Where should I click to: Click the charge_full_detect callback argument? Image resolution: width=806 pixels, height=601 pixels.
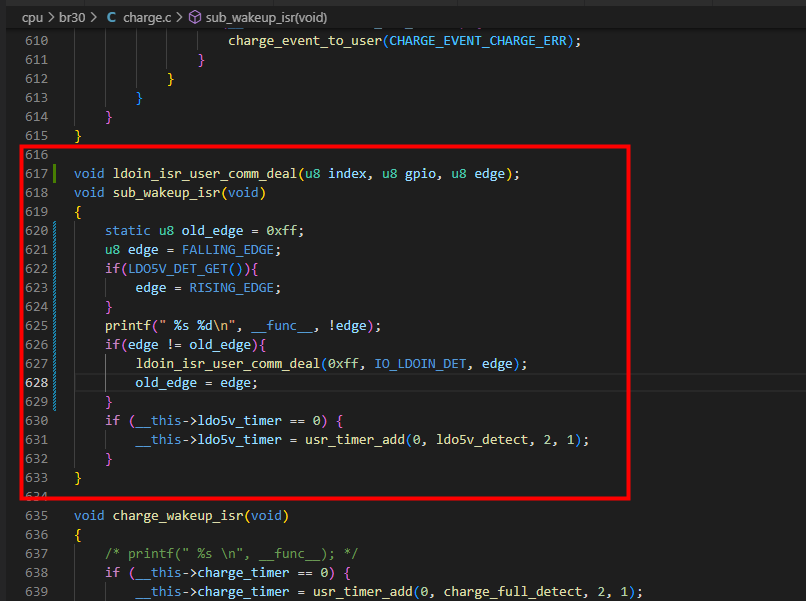pos(514,592)
